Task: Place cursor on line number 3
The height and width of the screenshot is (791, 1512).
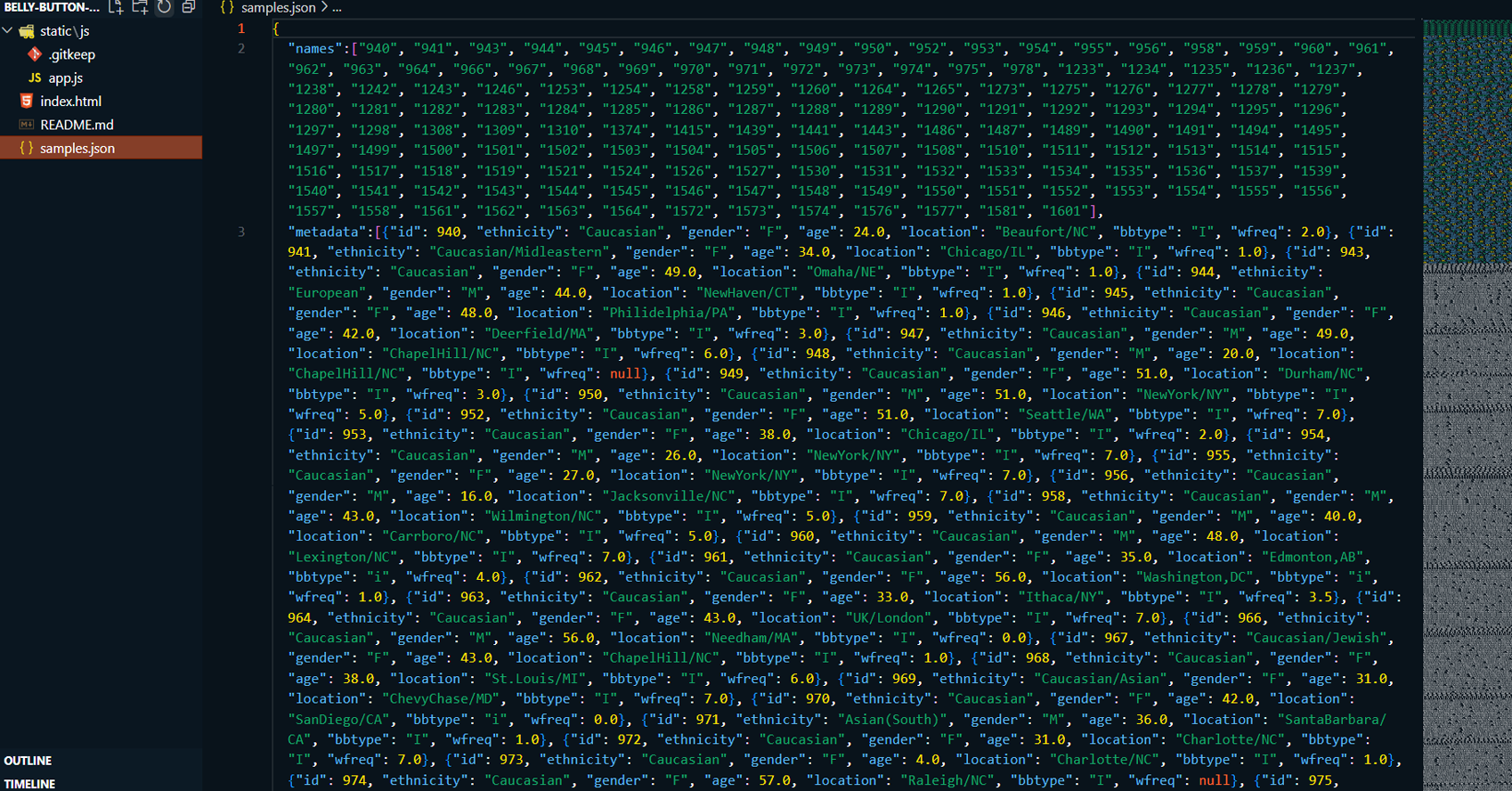Action: [241, 232]
